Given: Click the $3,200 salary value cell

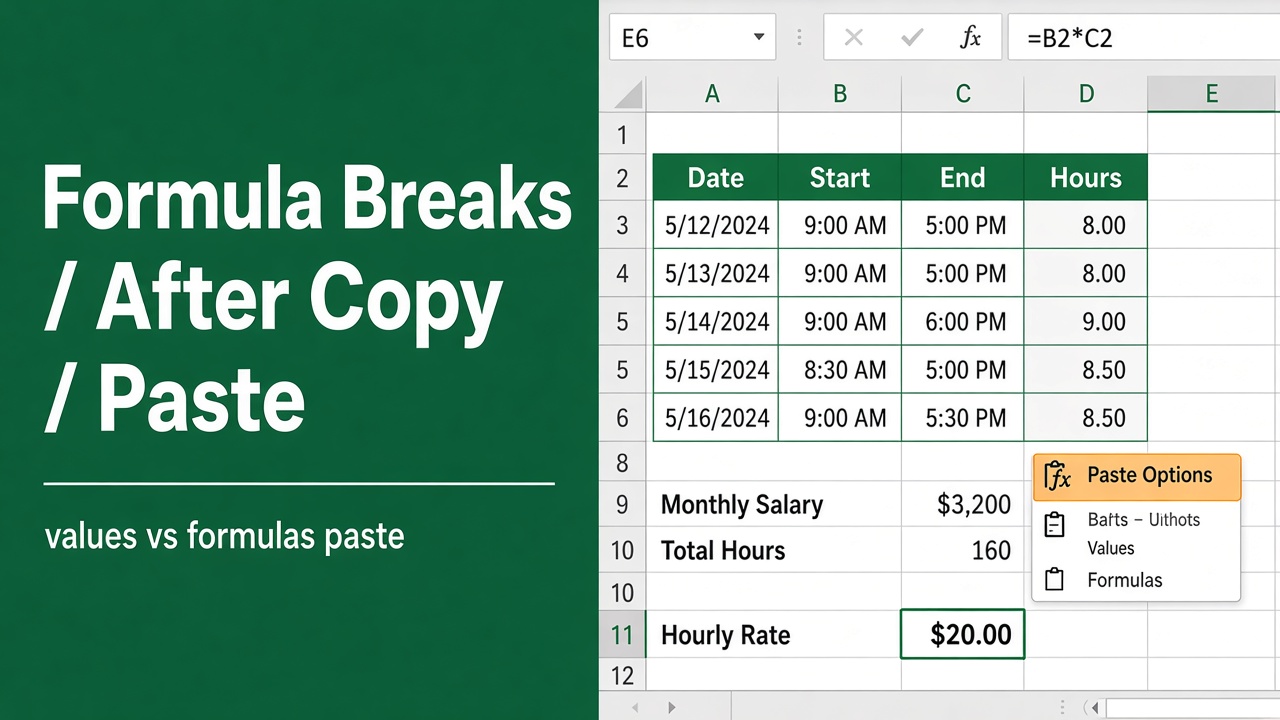Looking at the screenshot, I should pyautogui.click(x=963, y=505).
